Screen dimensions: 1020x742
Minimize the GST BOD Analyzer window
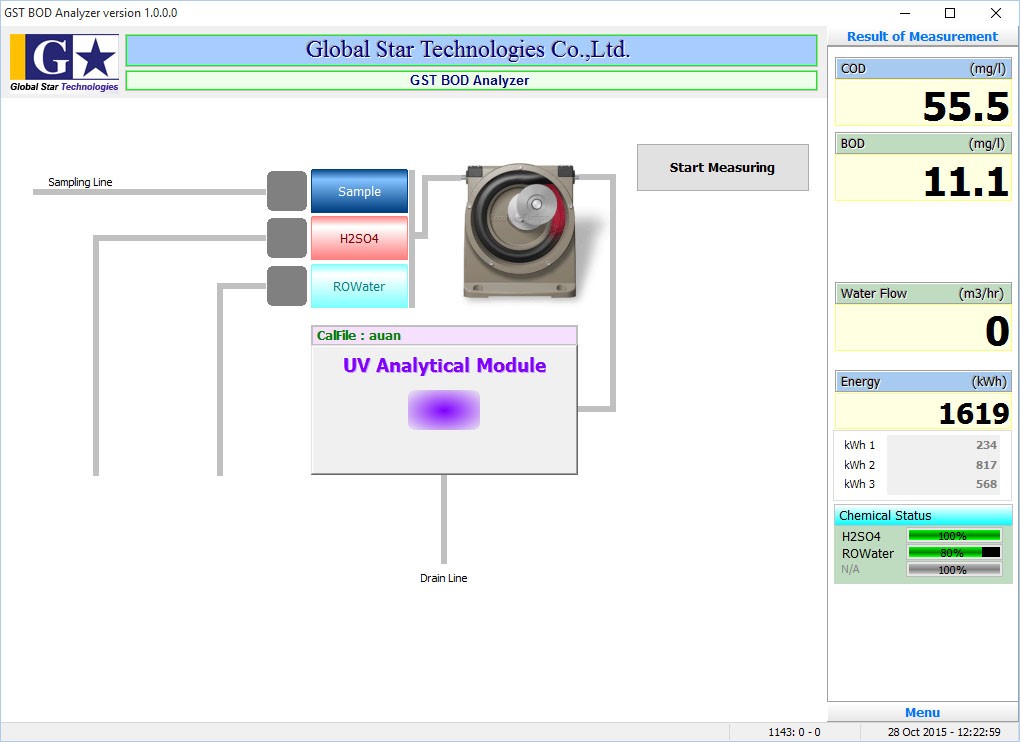tap(905, 13)
